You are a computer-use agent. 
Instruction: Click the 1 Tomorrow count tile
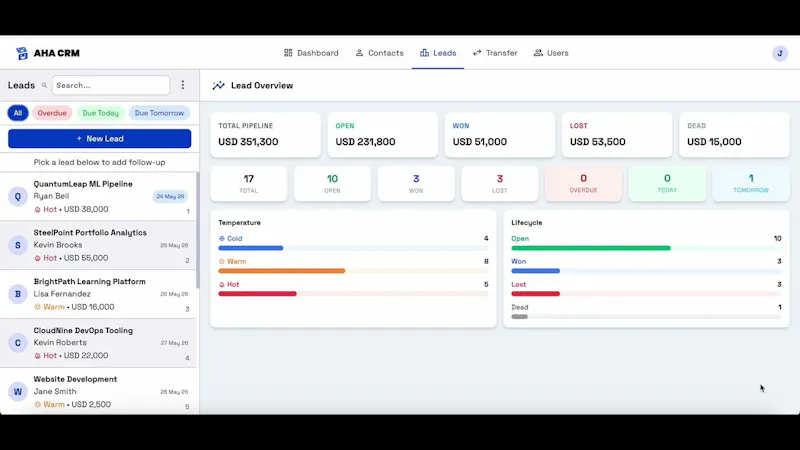(751, 184)
